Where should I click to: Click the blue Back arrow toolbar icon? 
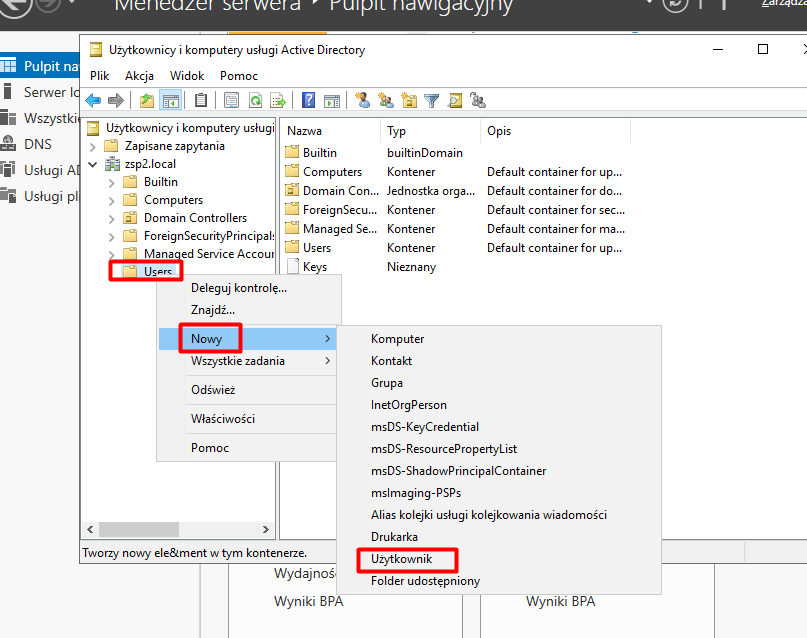click(x=93, y=100)
